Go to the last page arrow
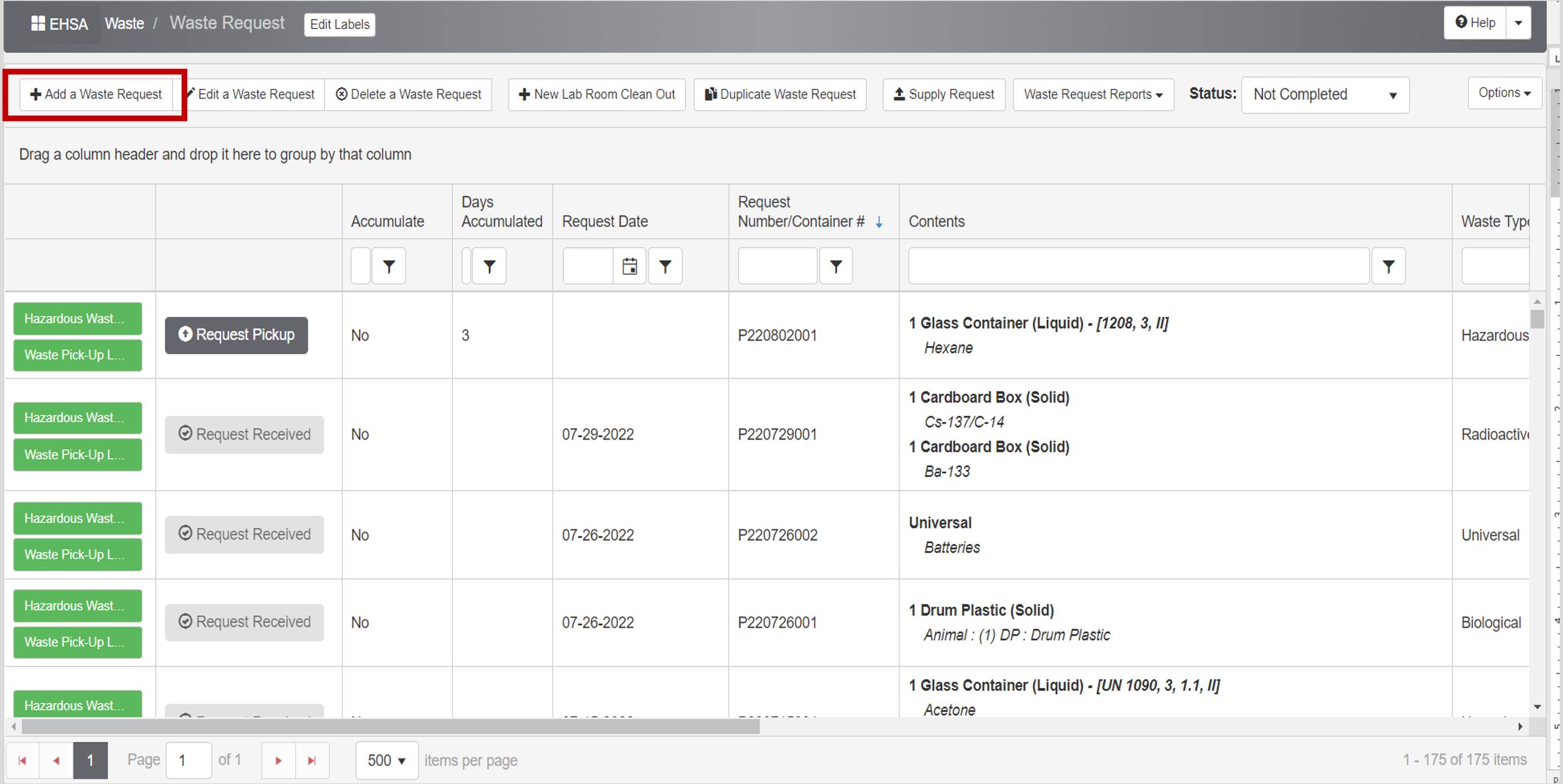This screenshot has height=784, width=1563. (312, 759)
